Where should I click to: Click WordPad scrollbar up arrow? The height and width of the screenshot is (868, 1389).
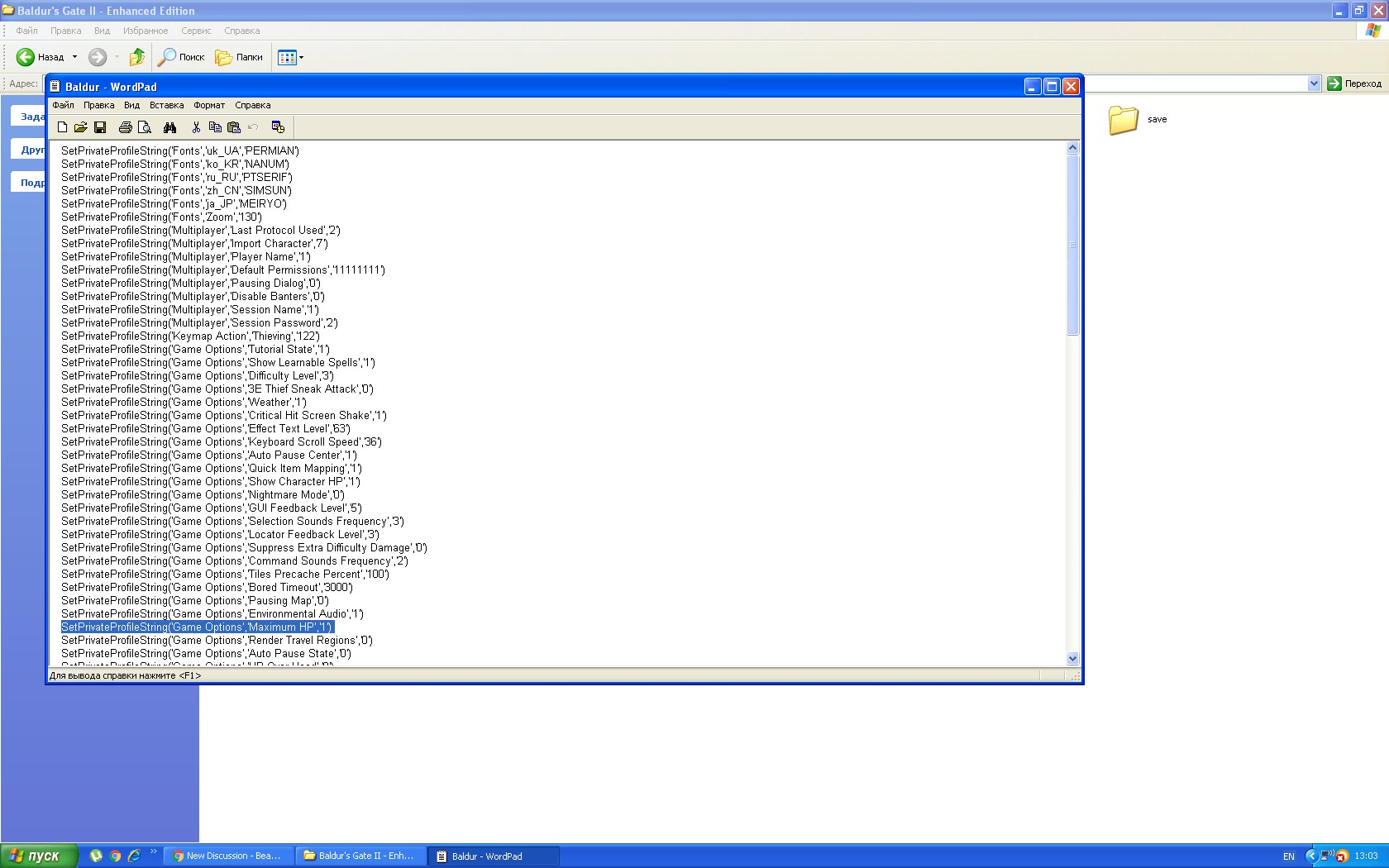(1073, 148)
